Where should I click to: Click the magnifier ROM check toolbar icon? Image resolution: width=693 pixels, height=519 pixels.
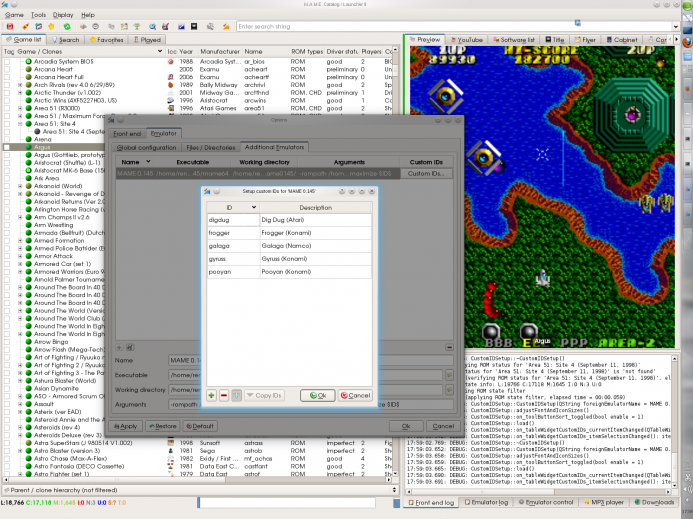click(x=152, y=27)
